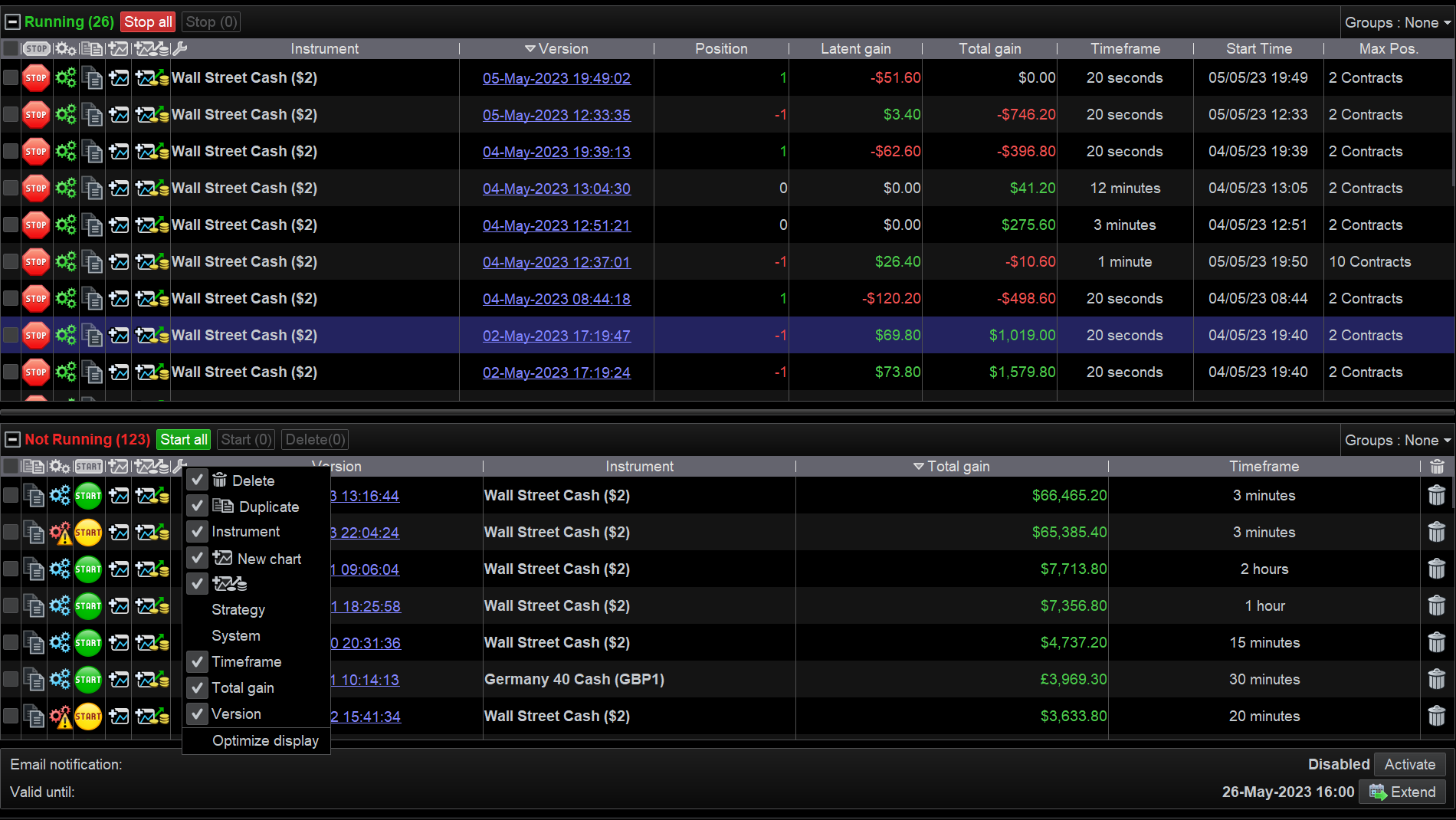Click trash icon for the $3,633.80 system

[x=1437, y=717]
